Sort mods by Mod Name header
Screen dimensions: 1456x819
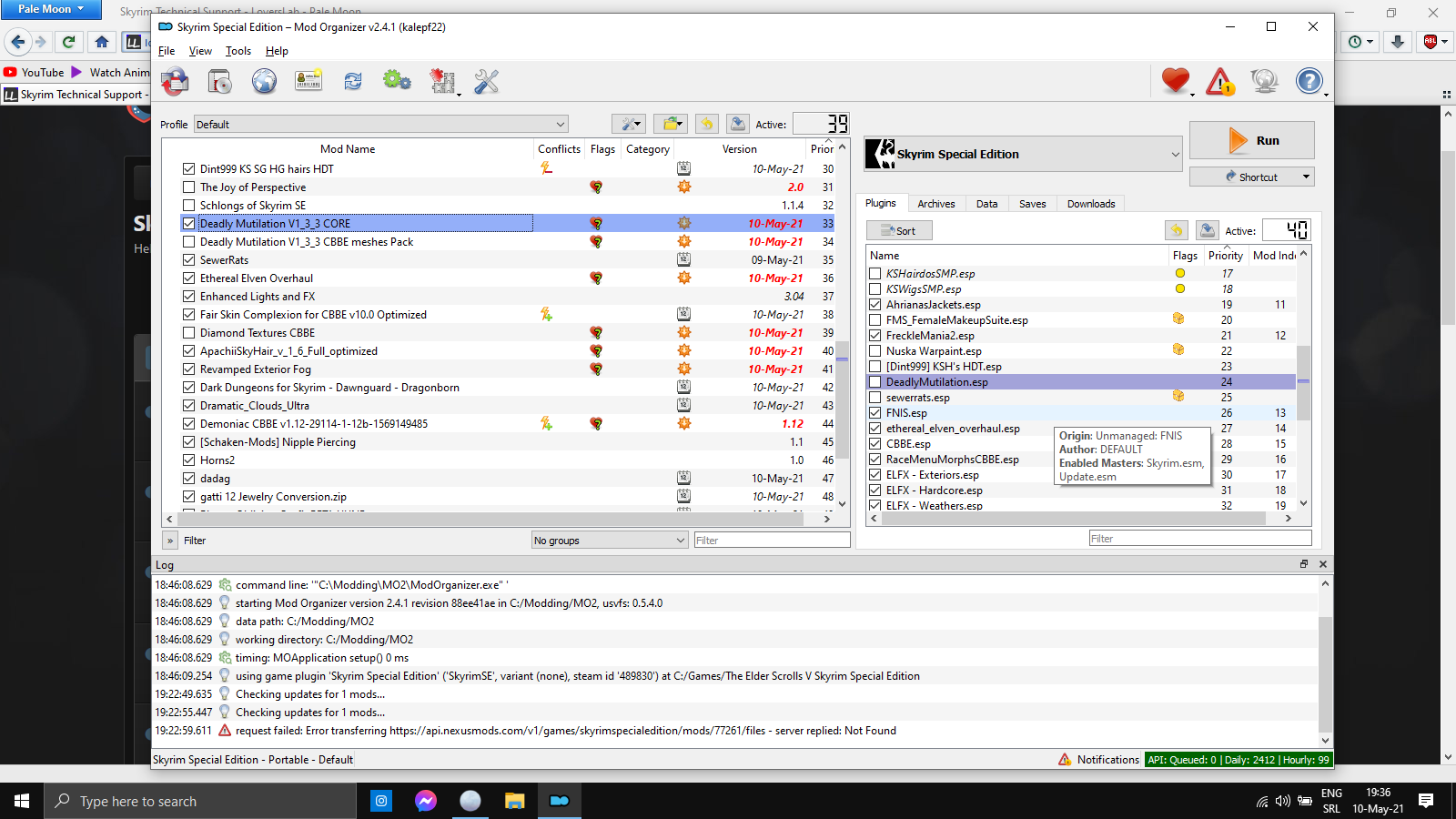348,148
